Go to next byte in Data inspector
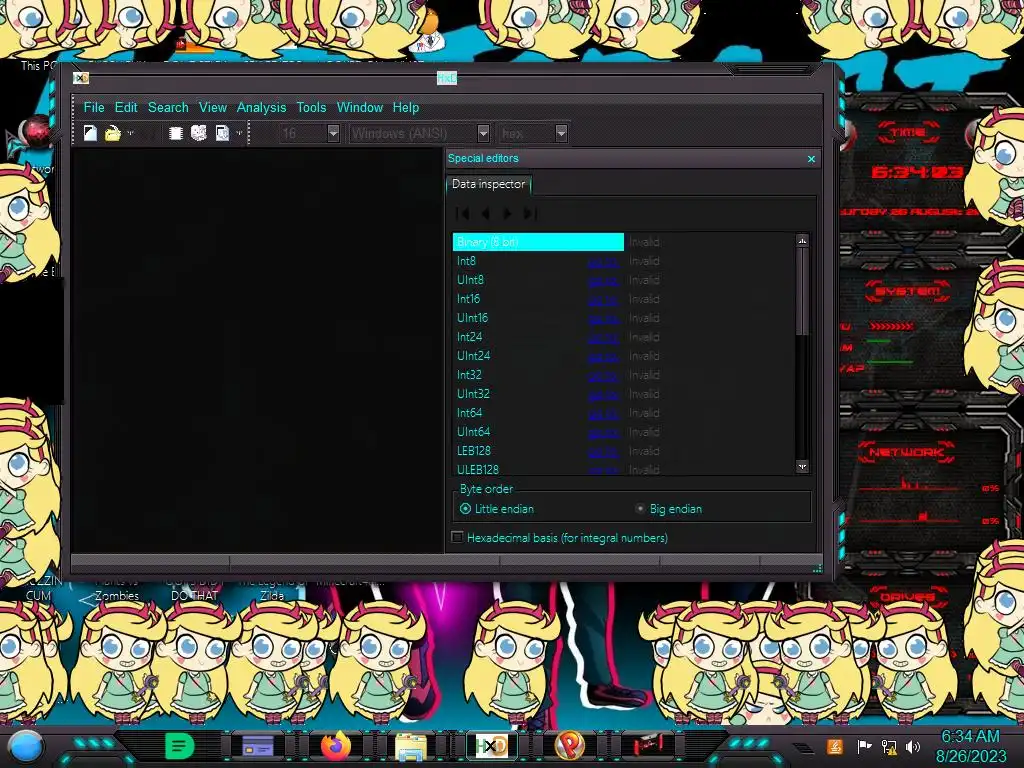The image size is (1024, 768). point(507,214)
